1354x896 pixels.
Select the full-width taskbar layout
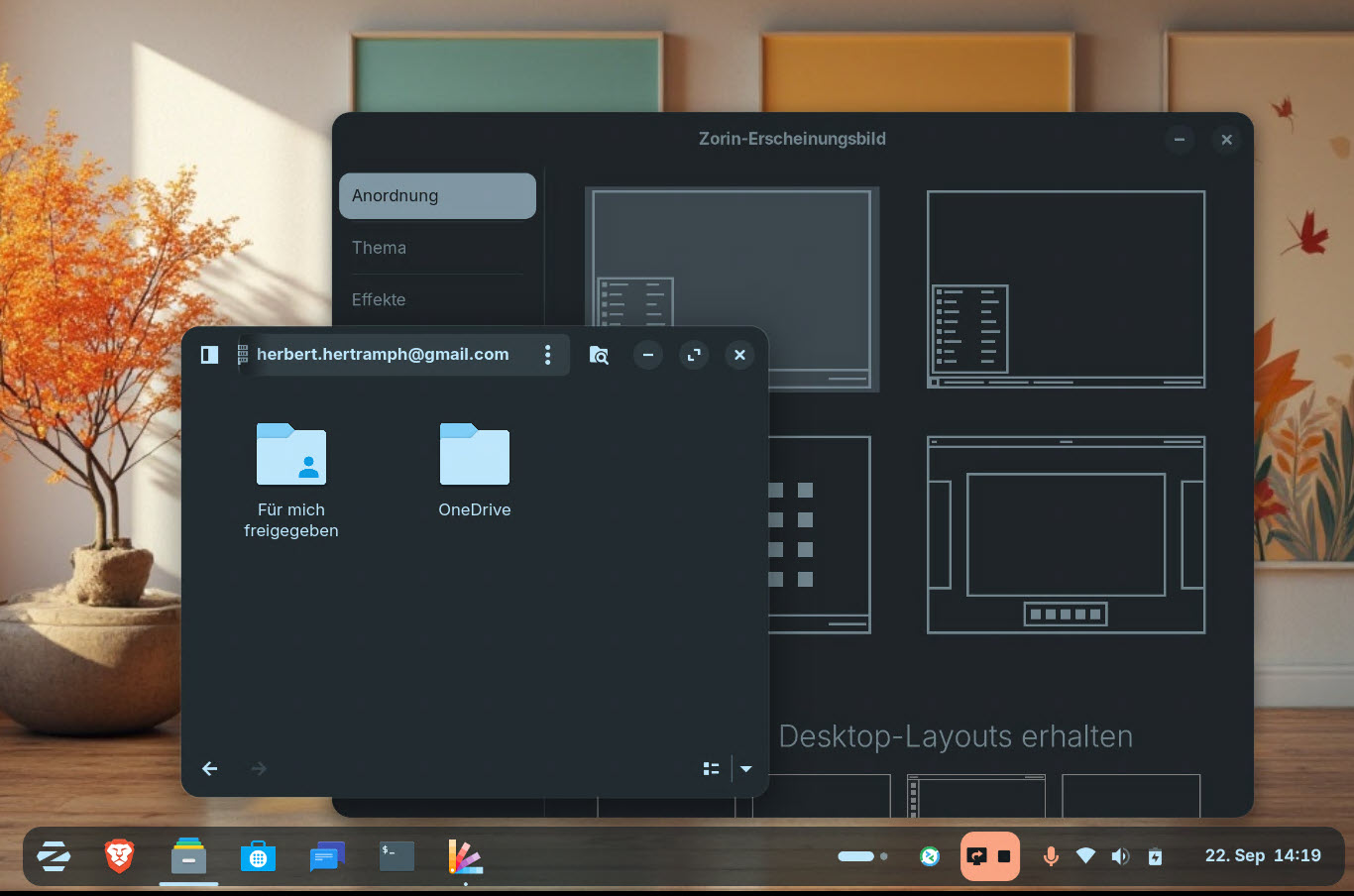click(x=1066, y=288)
